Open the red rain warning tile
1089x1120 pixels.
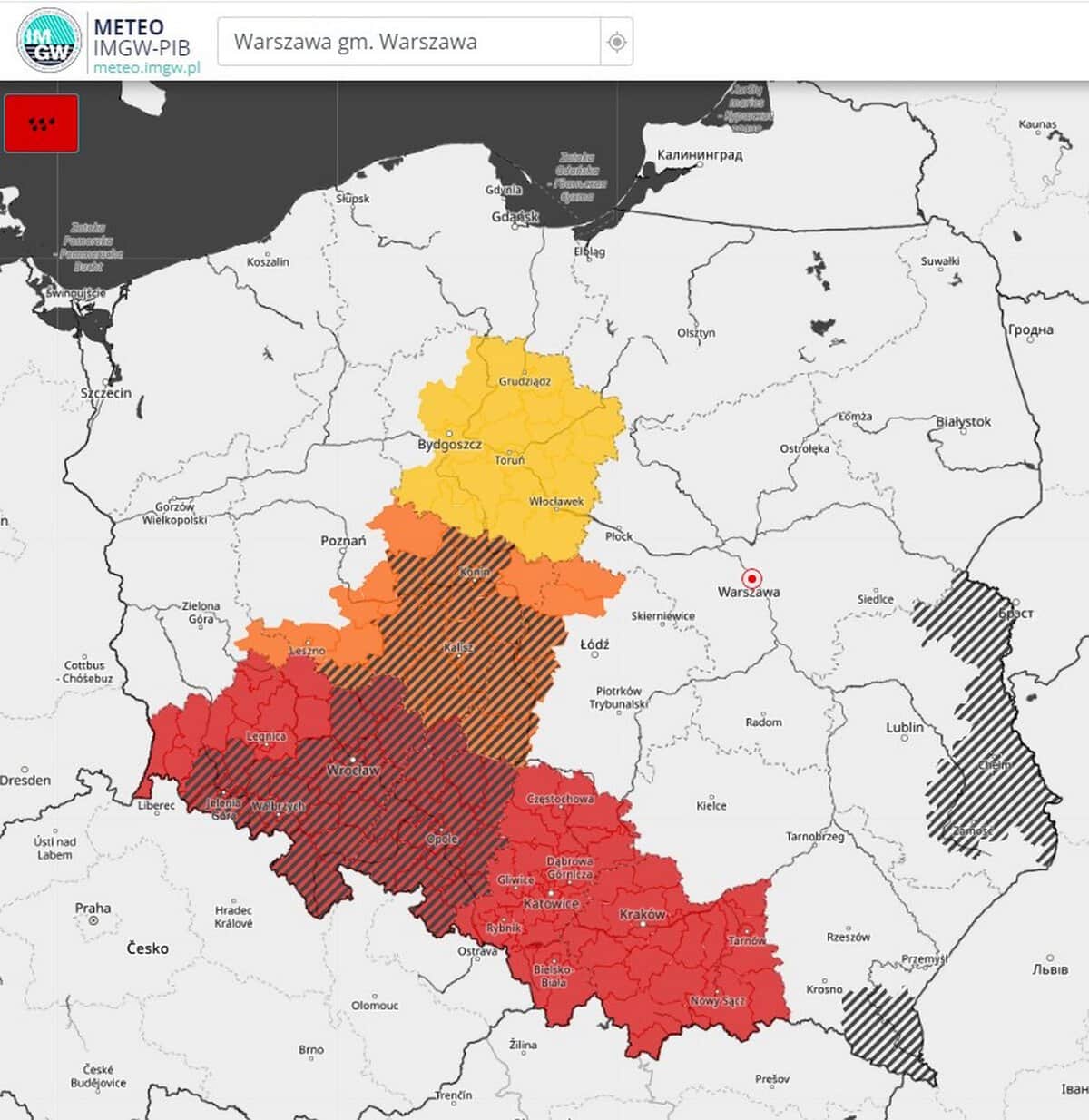[42, 123]
